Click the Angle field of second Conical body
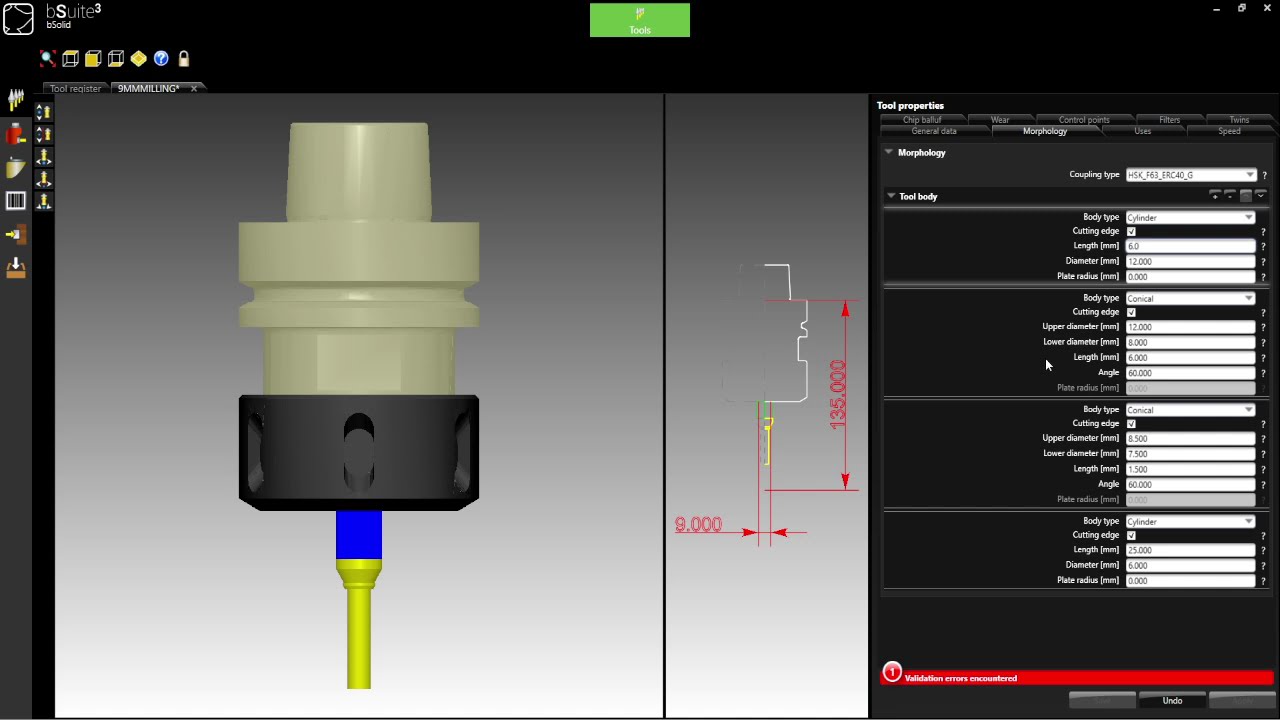The width and height of the screenshot is (1280, 720). pos(1190,484)
